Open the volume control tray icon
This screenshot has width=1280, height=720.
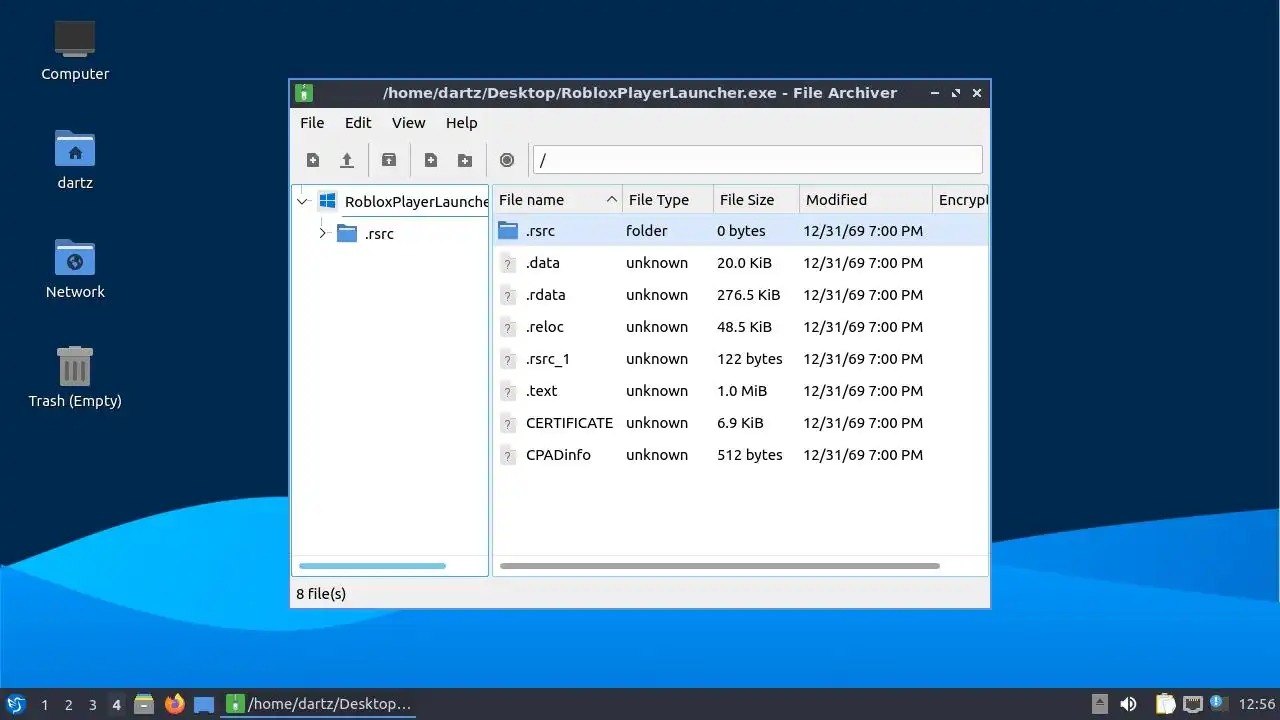(x=1129, y=704)
